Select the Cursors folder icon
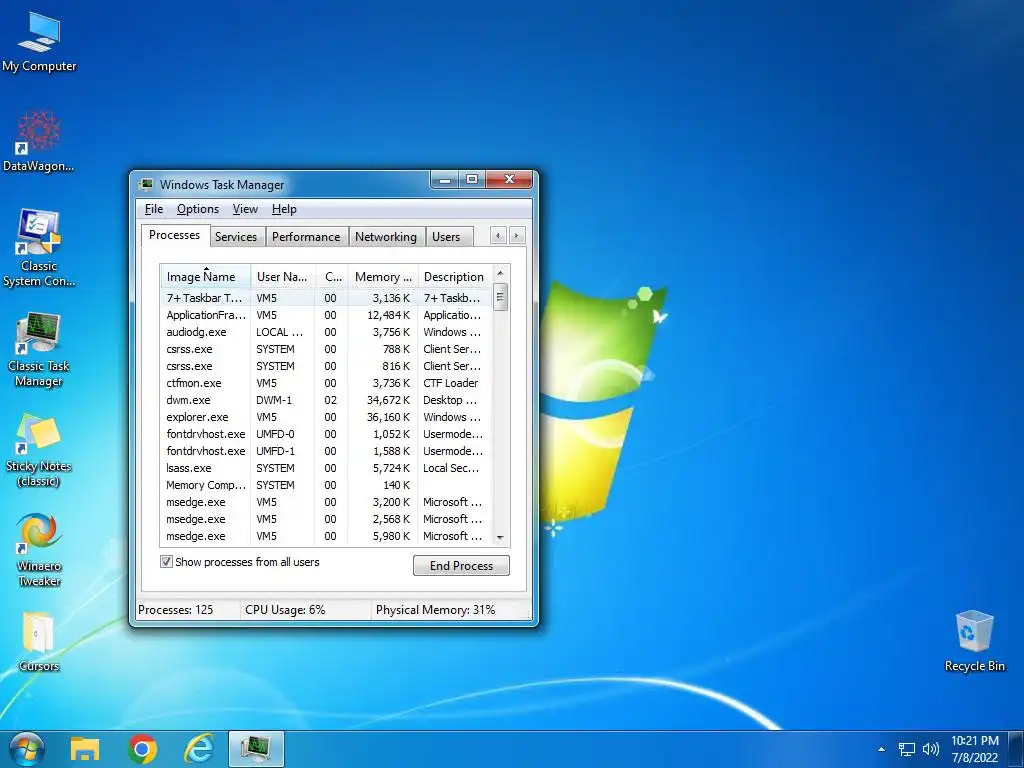The image size is (1024, 768). 39,641
